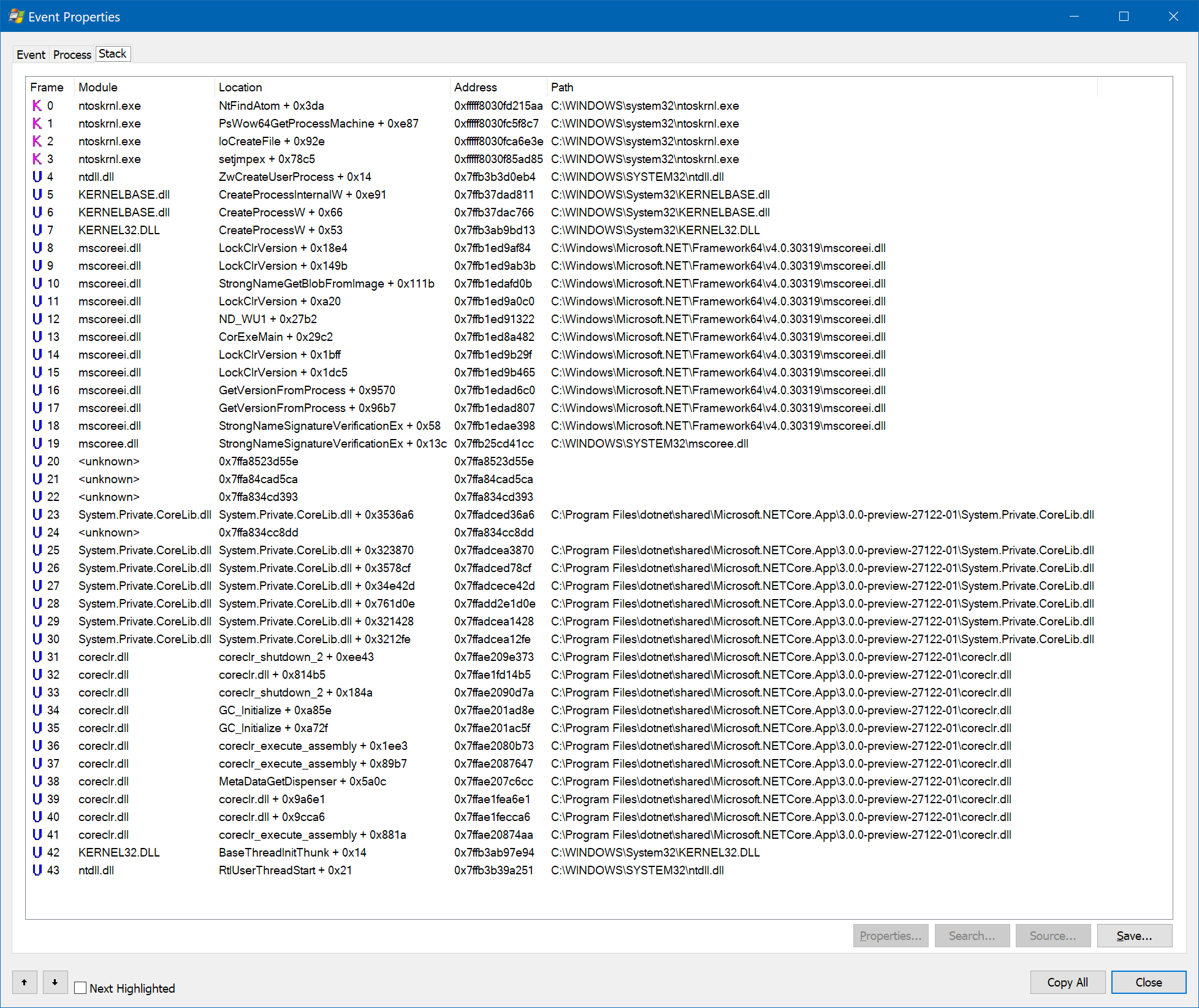Click the user-mode icon next to LockClrVersion frame 8
The height and width of the screenshot is (1008, 1199).
point(37,248)
